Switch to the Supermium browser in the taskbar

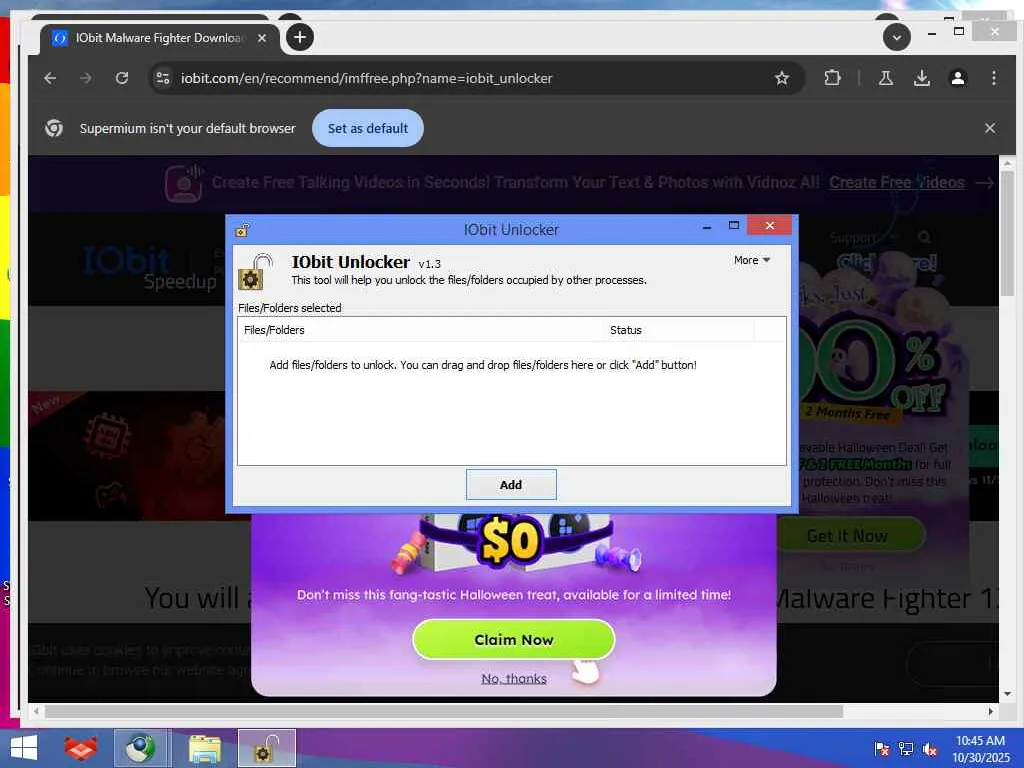(x=141, y=748)
